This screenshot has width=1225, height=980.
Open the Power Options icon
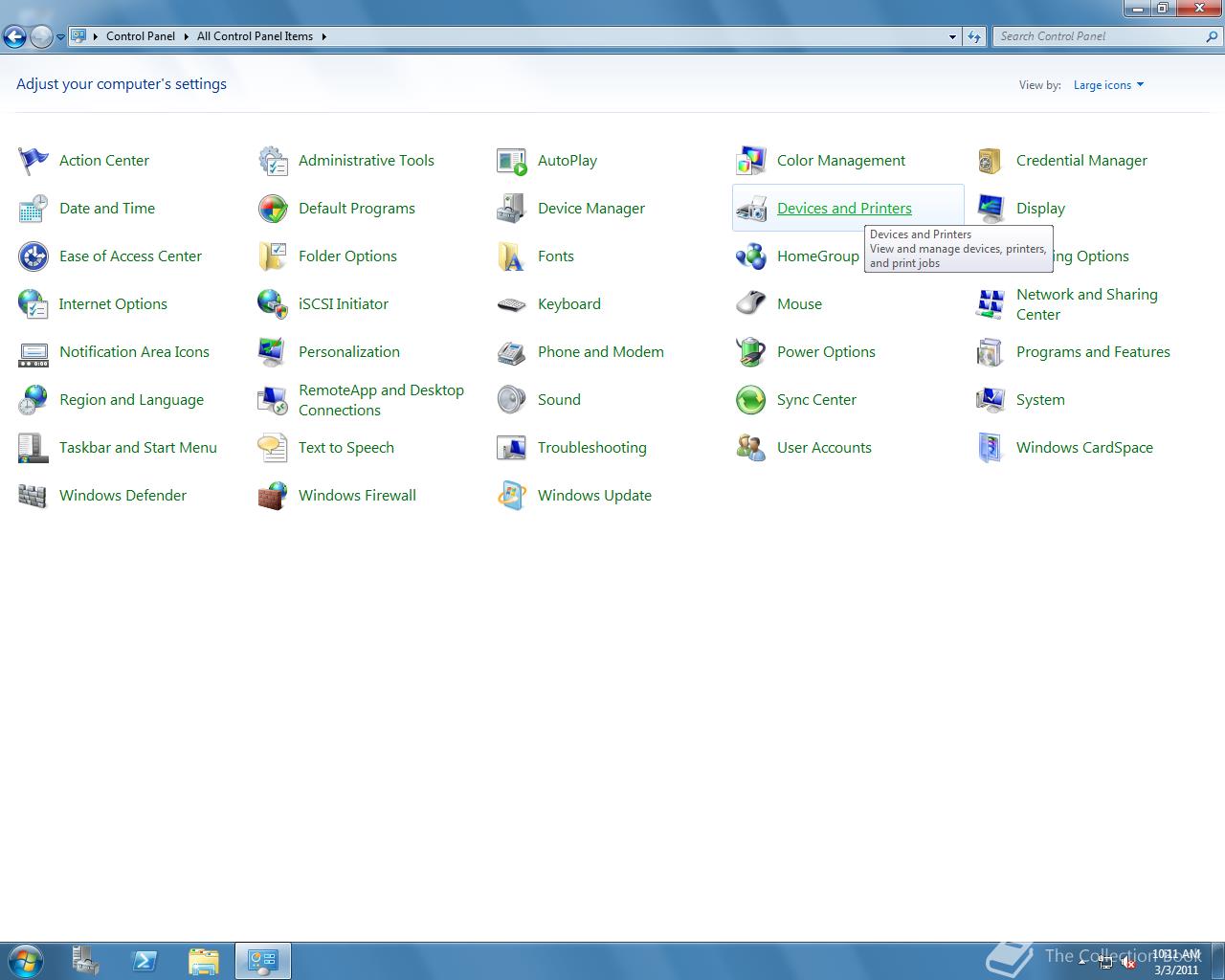[x=751, y=352]
